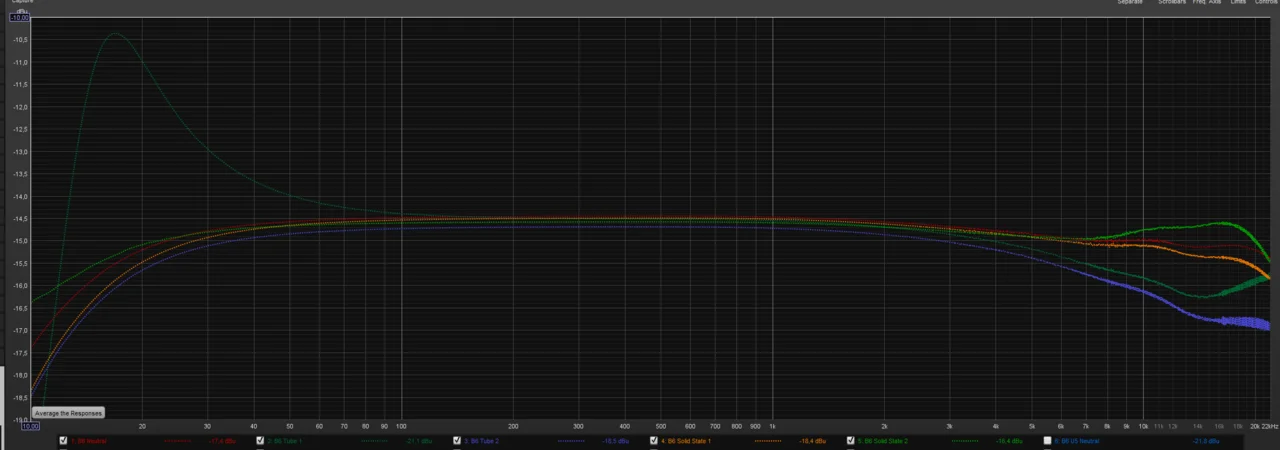Hide the B6 Neutral trace

tap(64, 440)
